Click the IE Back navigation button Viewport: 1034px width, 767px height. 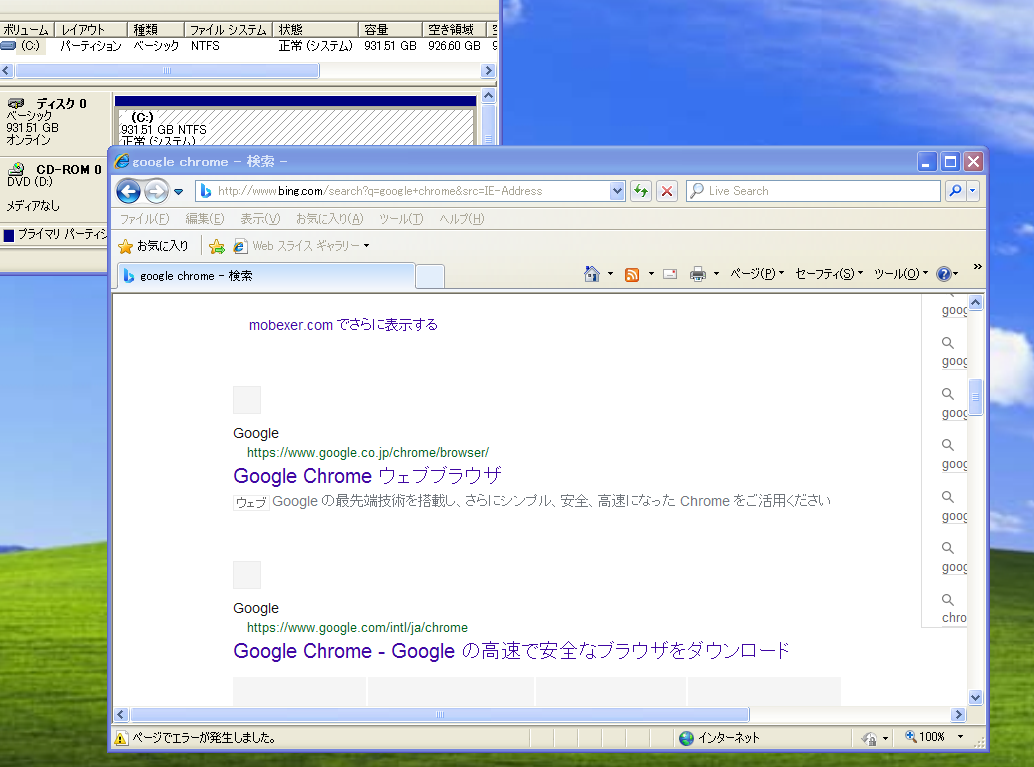[129, 191]
